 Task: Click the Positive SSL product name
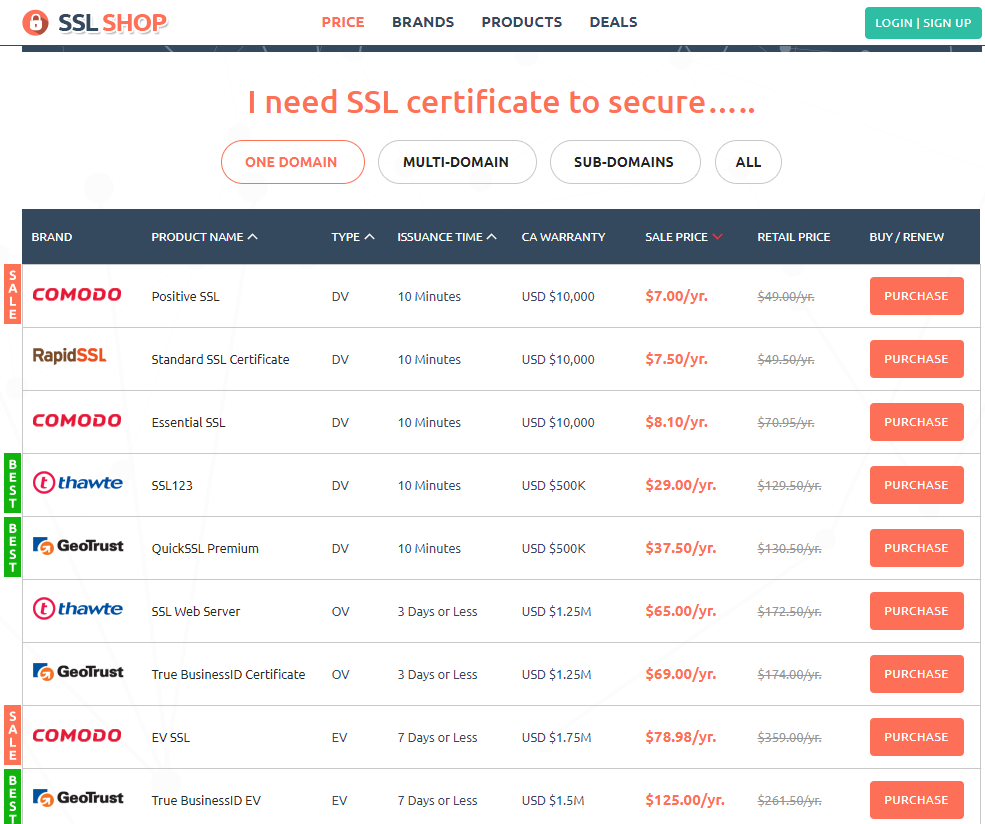click(x=185, y=296)
